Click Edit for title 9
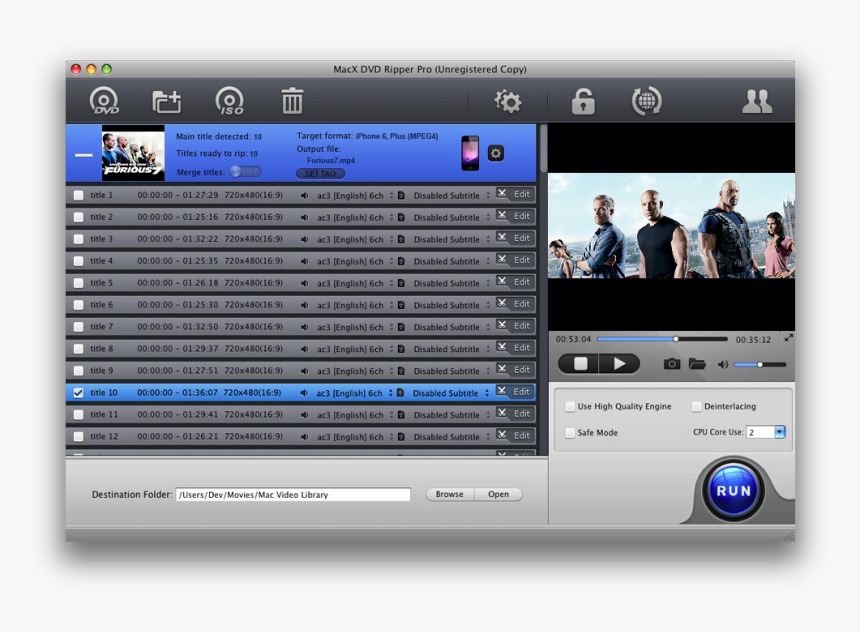 (522, 370)
